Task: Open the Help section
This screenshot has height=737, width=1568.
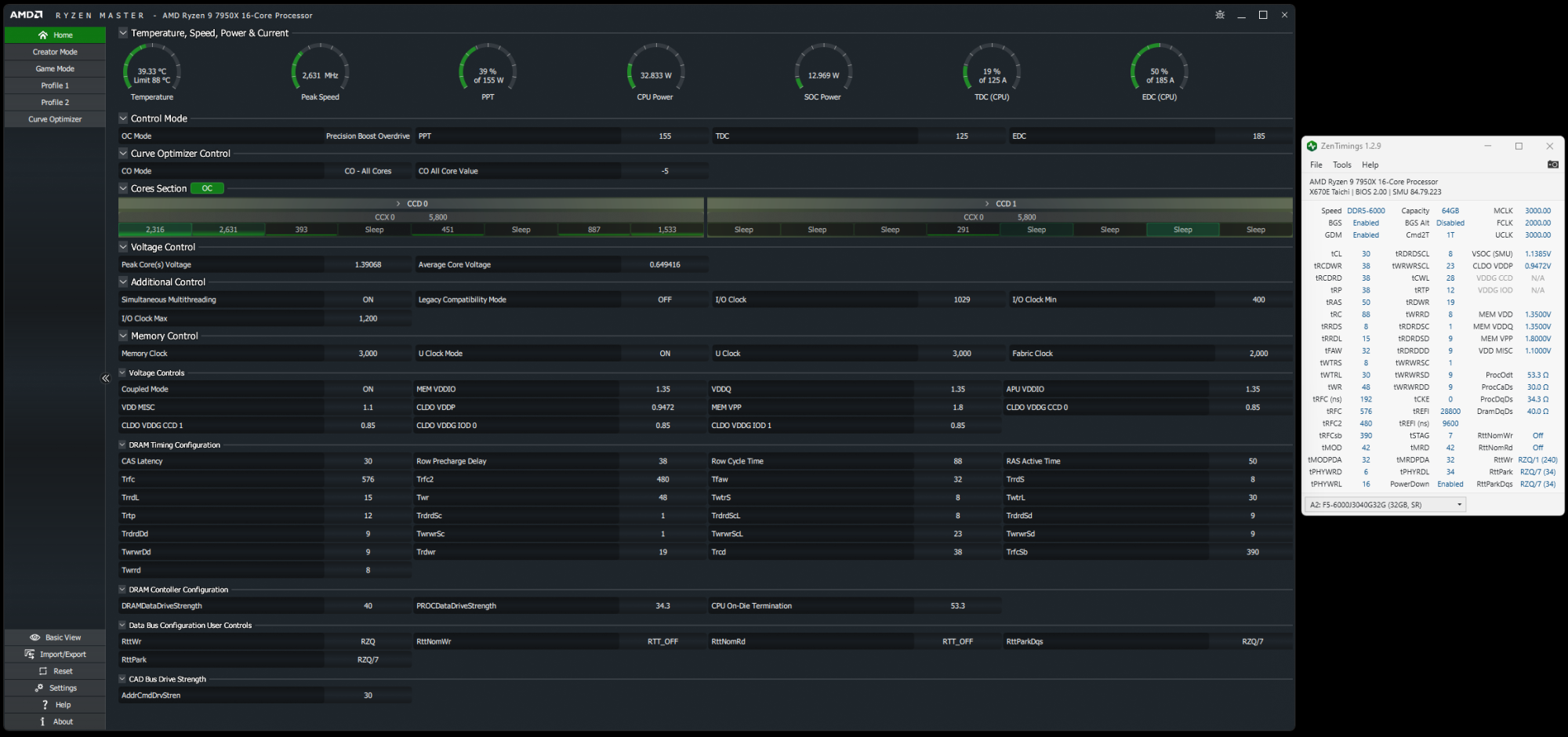Action: [54, 704]
